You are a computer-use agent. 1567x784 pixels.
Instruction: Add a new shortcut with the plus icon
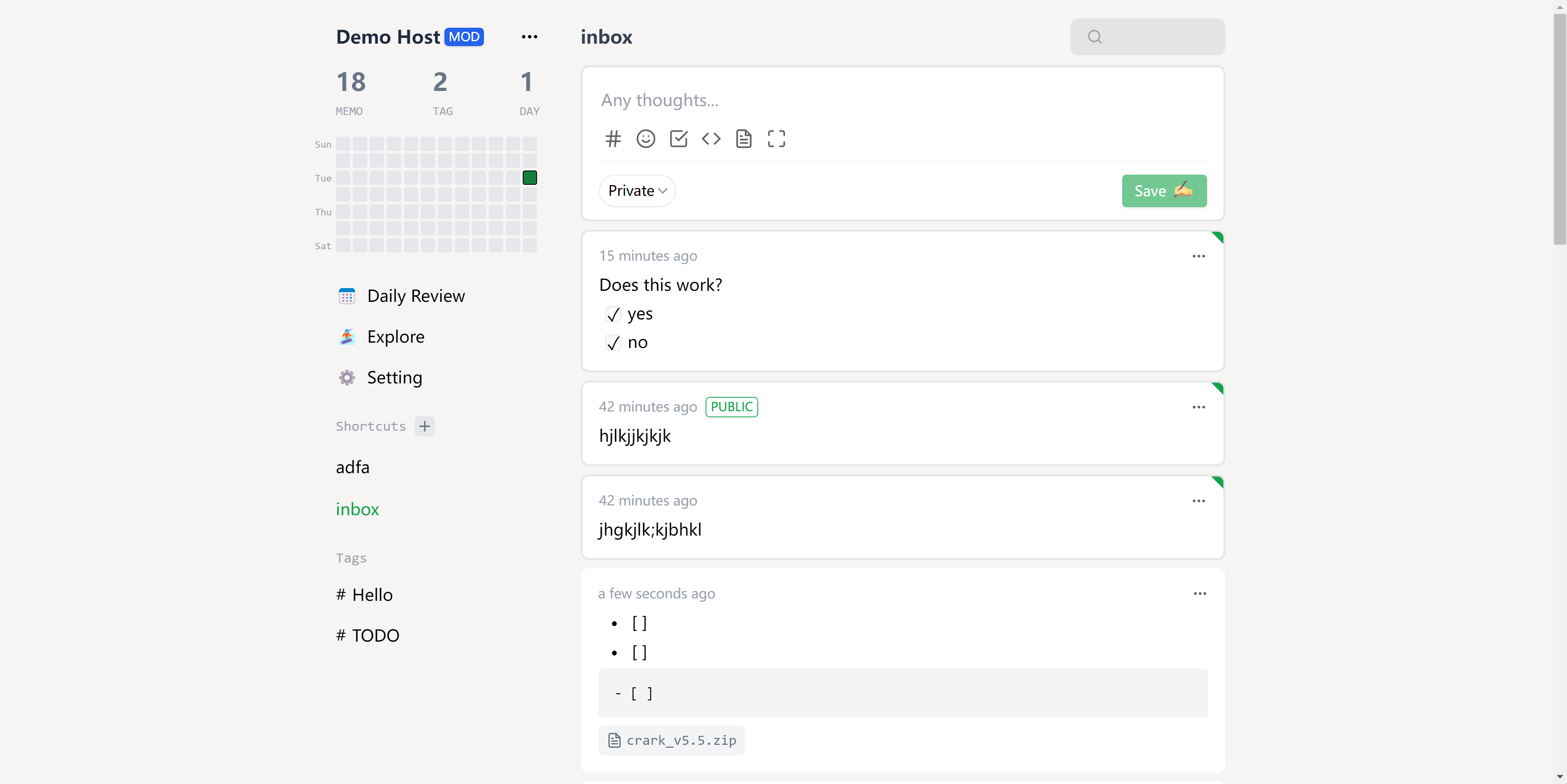424,426
